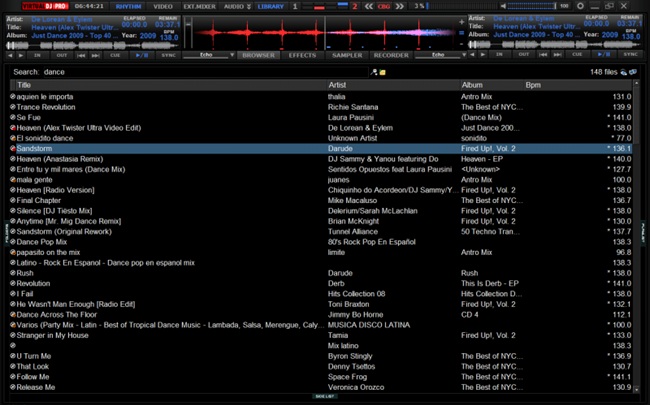Click status icon beside Sandstorm by Darude
This screenshot has width=650, height=405.
click(x=13, y=148)
